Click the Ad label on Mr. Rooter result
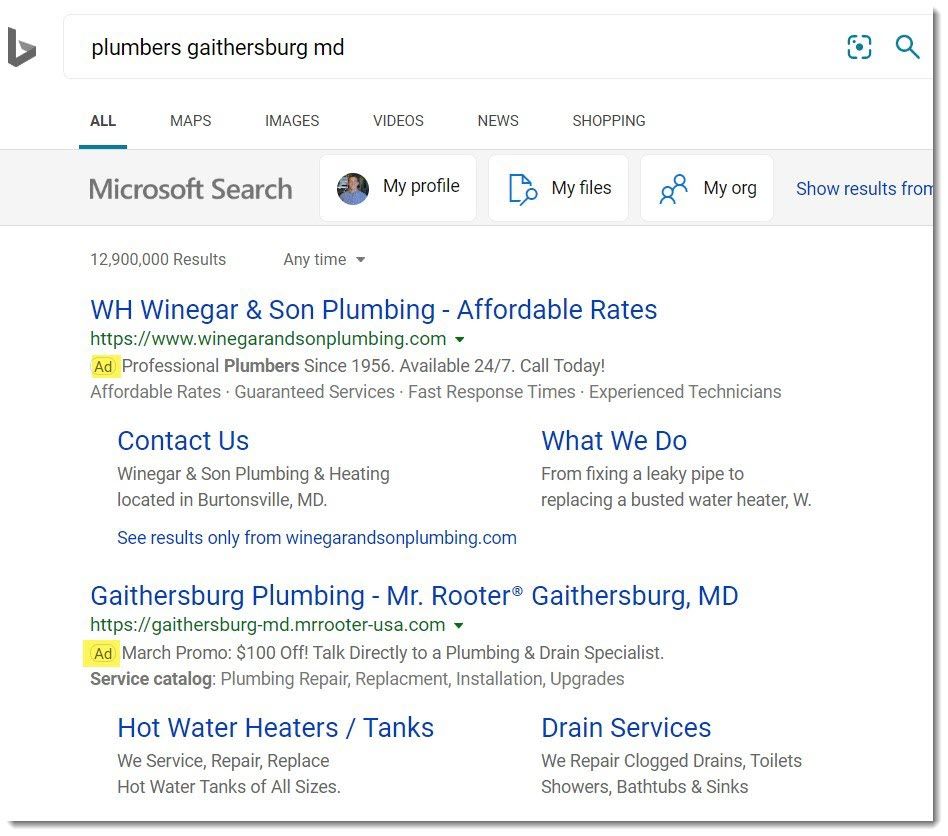The width and height of the screenshot is (948, 836). [102, 653]
